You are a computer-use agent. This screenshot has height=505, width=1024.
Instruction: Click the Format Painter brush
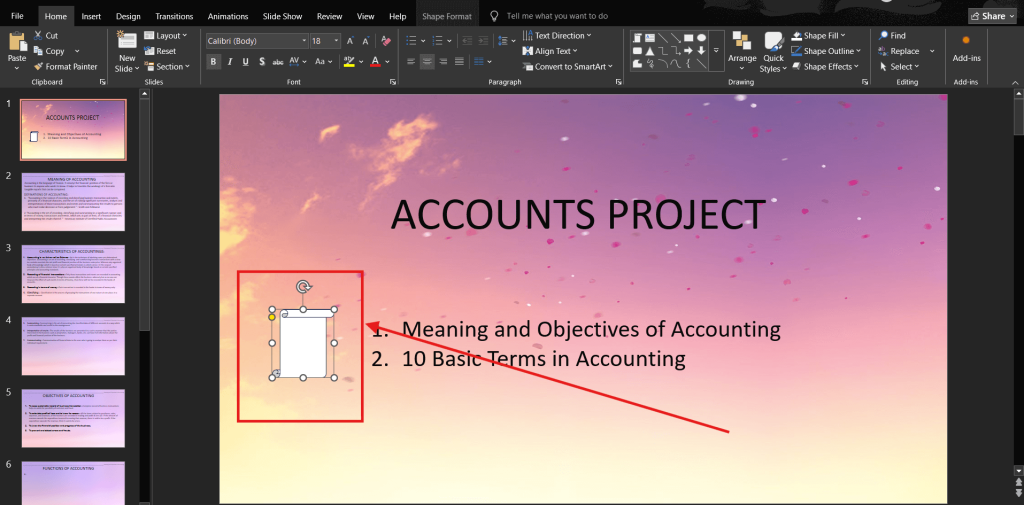(38, 67)
